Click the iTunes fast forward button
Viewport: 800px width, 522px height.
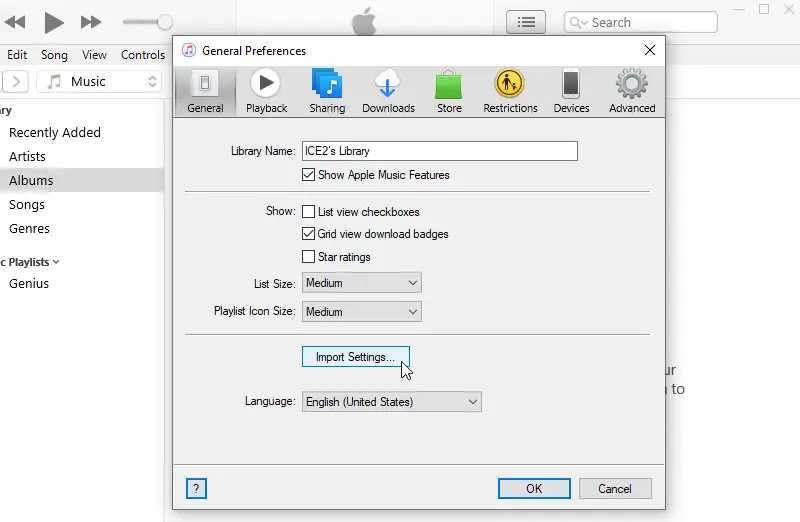tap(91, 22)
